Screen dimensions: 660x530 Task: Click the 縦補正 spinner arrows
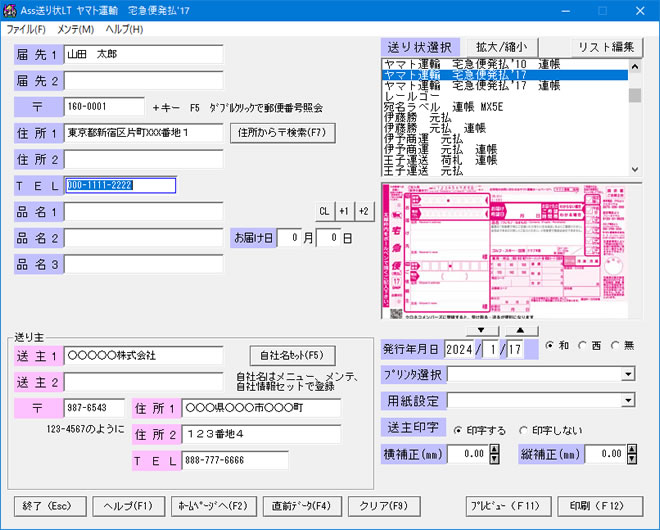point(632,454)
